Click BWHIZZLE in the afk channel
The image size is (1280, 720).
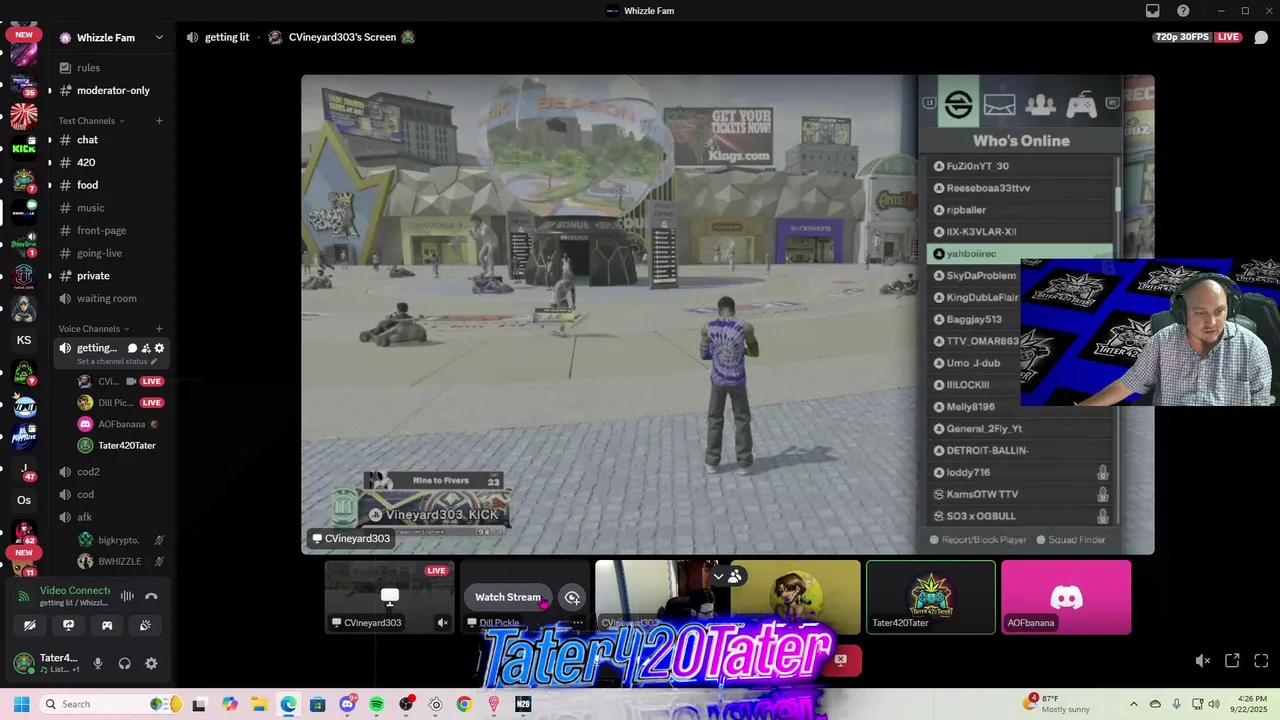pos(121,562)
